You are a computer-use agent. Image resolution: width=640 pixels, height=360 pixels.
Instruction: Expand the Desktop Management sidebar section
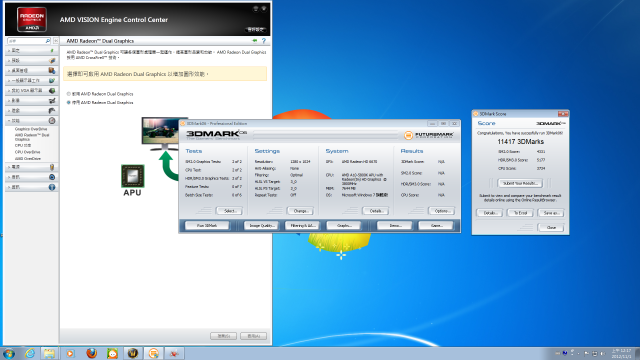point(31,71)
